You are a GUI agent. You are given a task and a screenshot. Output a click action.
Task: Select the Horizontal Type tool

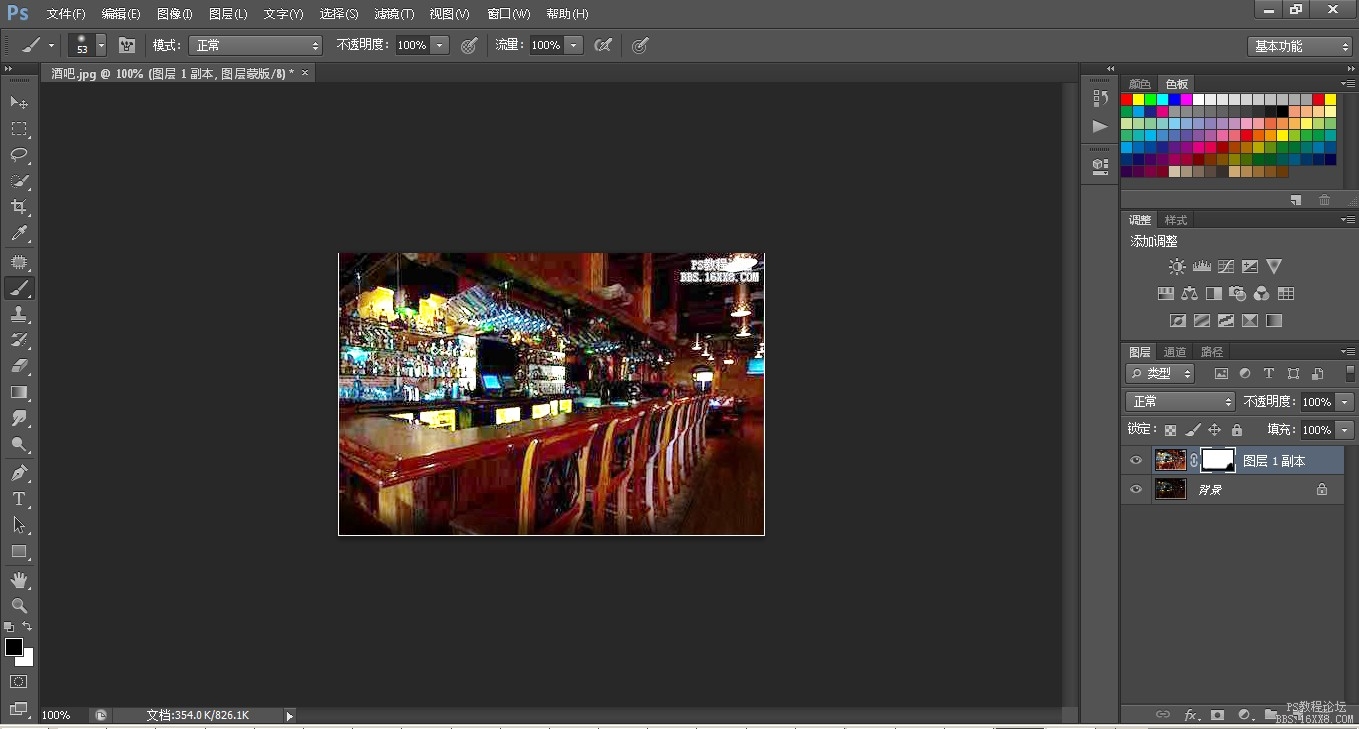[19, 498]
